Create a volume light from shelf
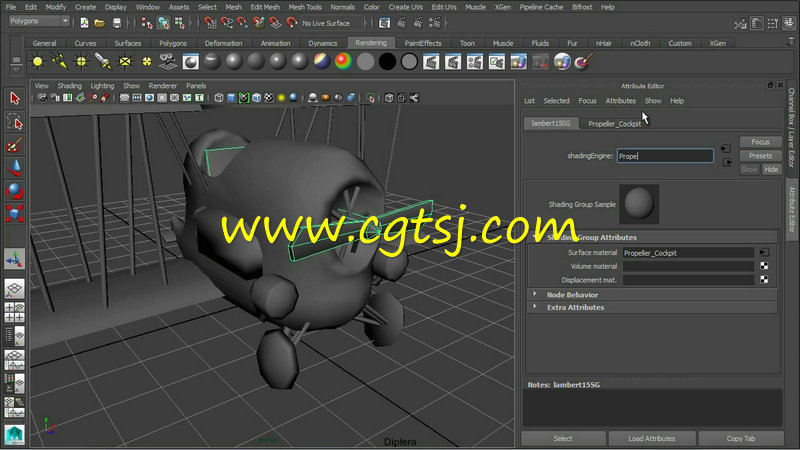 [x=147, y=62]
